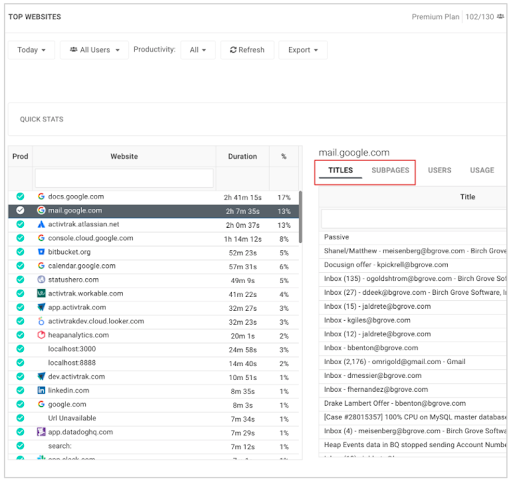The height and width of the screenshot is (480, 512).
Task: Click the Premium Plan label
Action: click(x=435, y=17)
